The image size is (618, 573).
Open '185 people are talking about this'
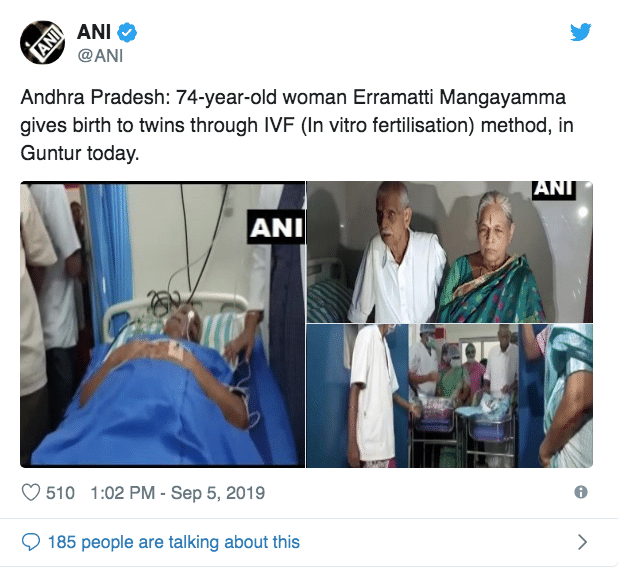tap(174, 542)
